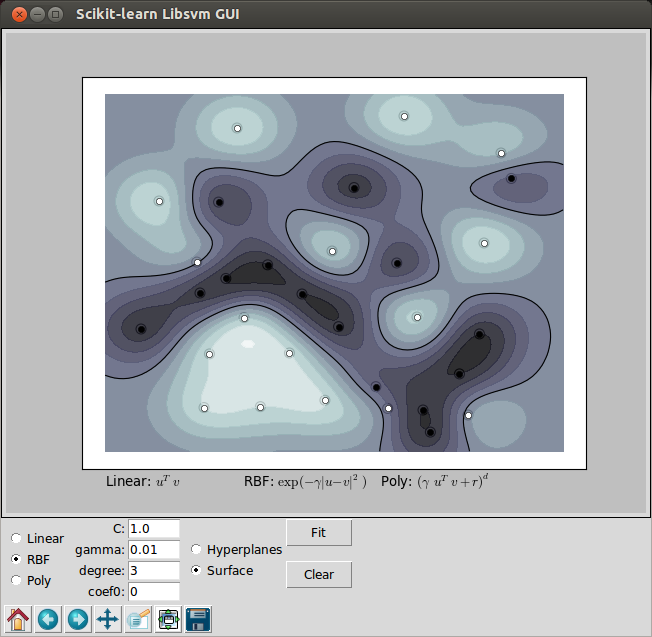Focus the gamma input field
This screenshot has height=637, width=652.
click(x=154, y=550)
